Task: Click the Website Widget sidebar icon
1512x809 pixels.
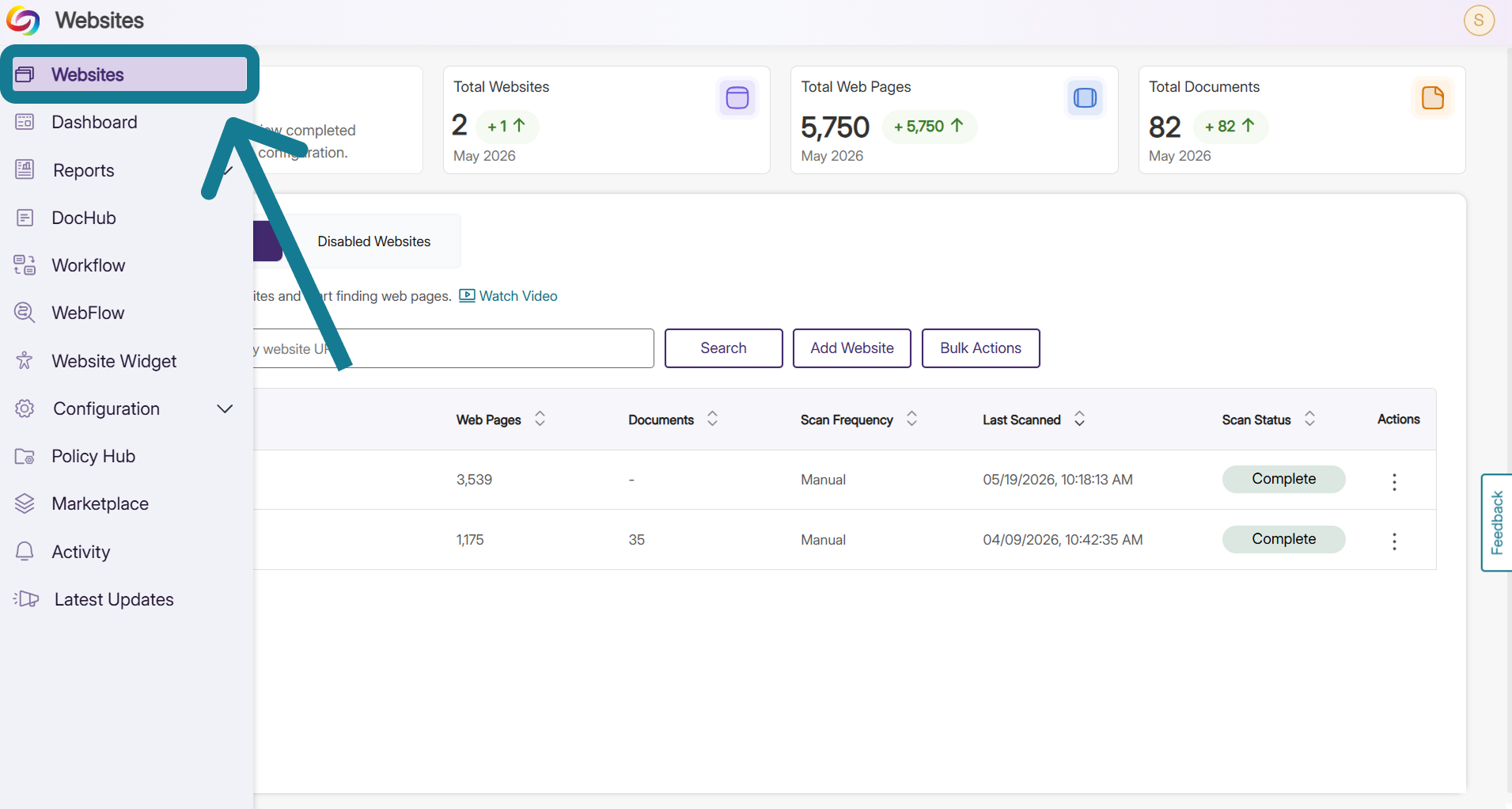Action: 25,360
